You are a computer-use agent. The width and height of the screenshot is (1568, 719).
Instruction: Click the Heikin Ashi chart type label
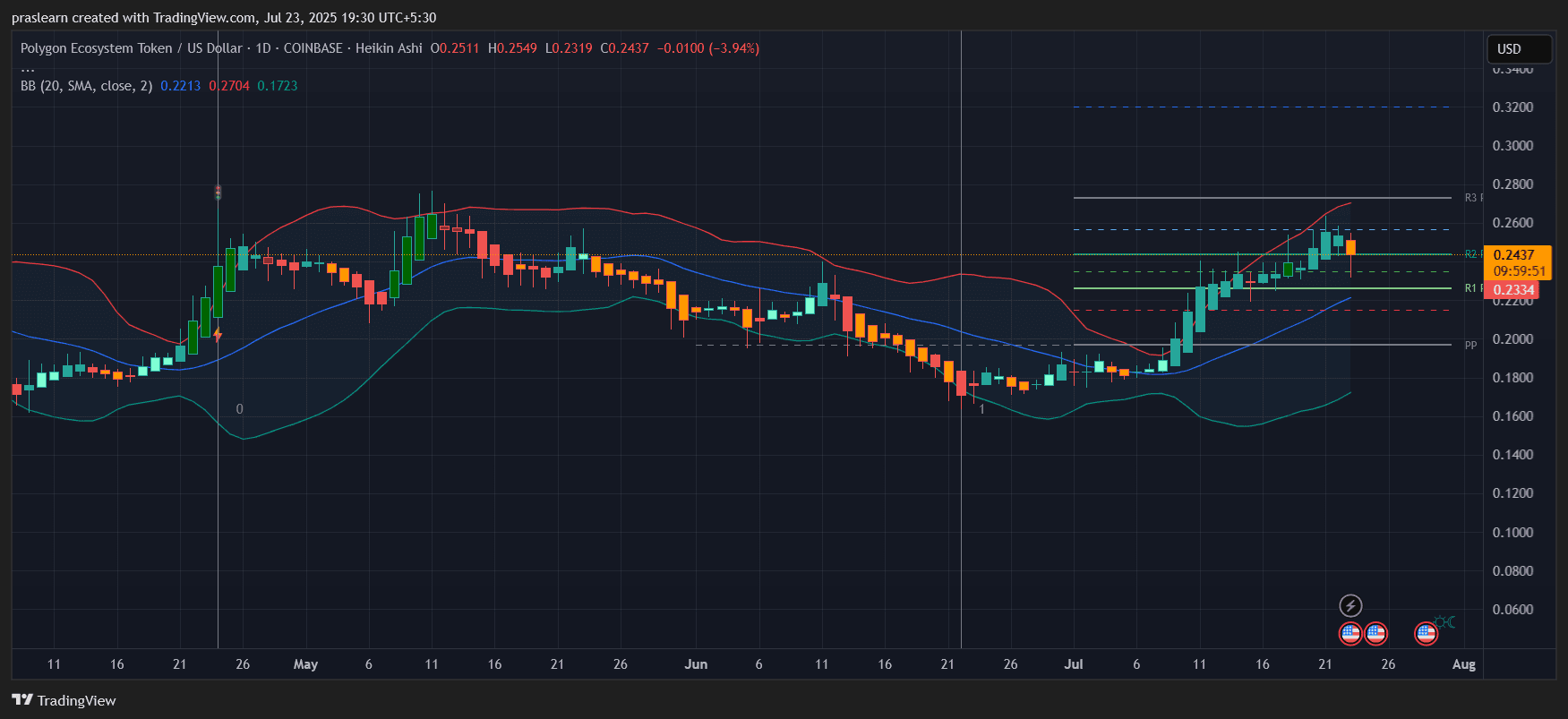point(389,48)
